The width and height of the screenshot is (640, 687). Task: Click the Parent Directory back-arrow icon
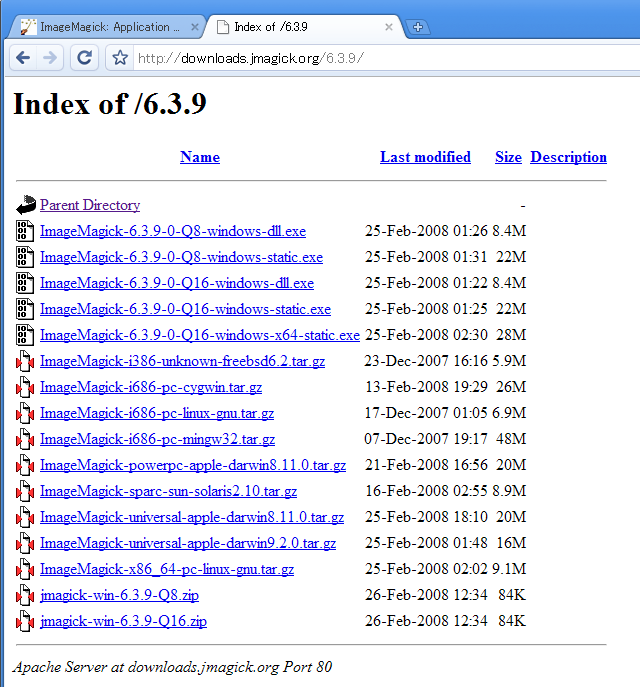(x=26, y=205)
